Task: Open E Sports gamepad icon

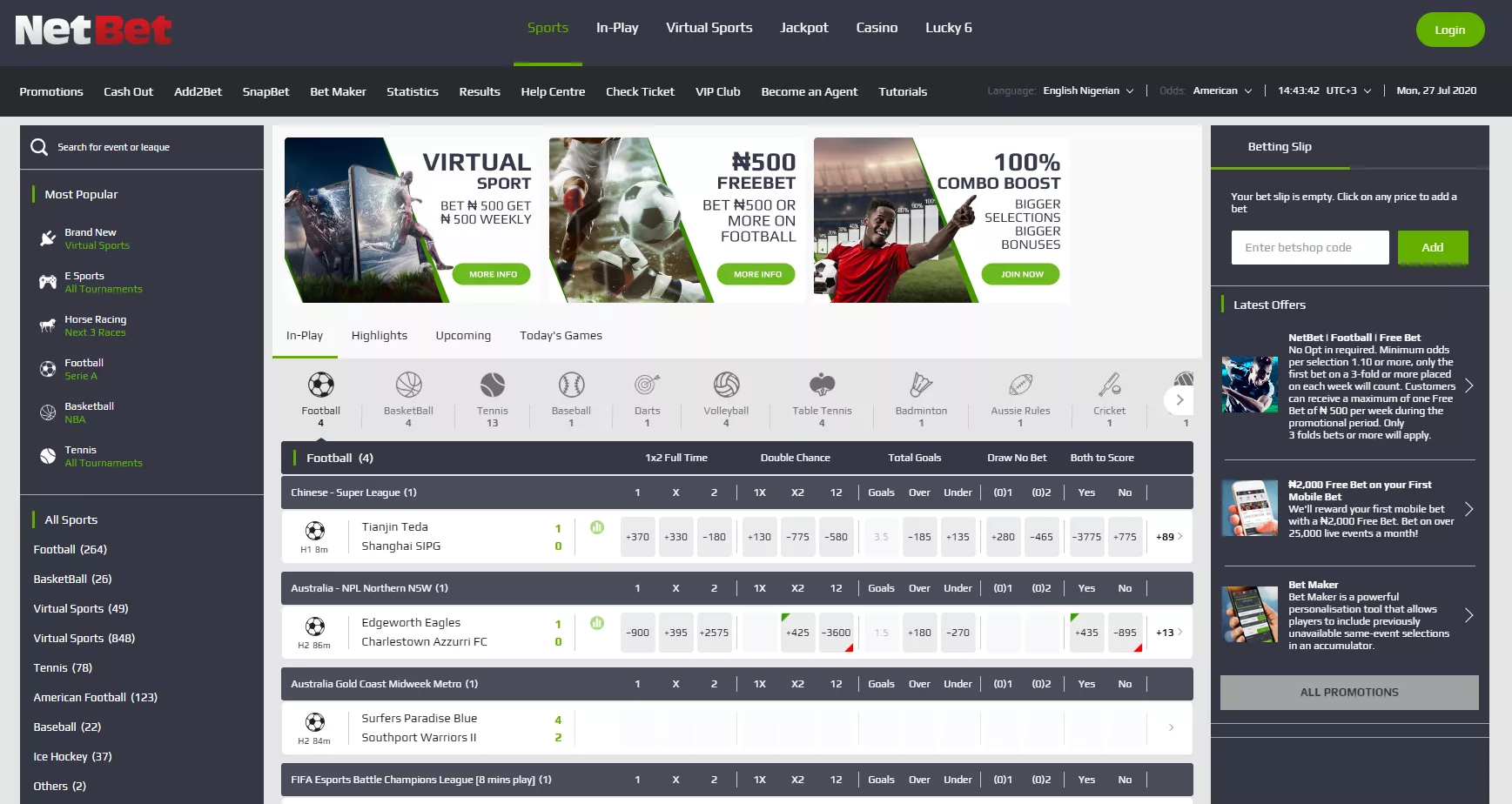Action: pyautogui.click(x=48, y=282)
